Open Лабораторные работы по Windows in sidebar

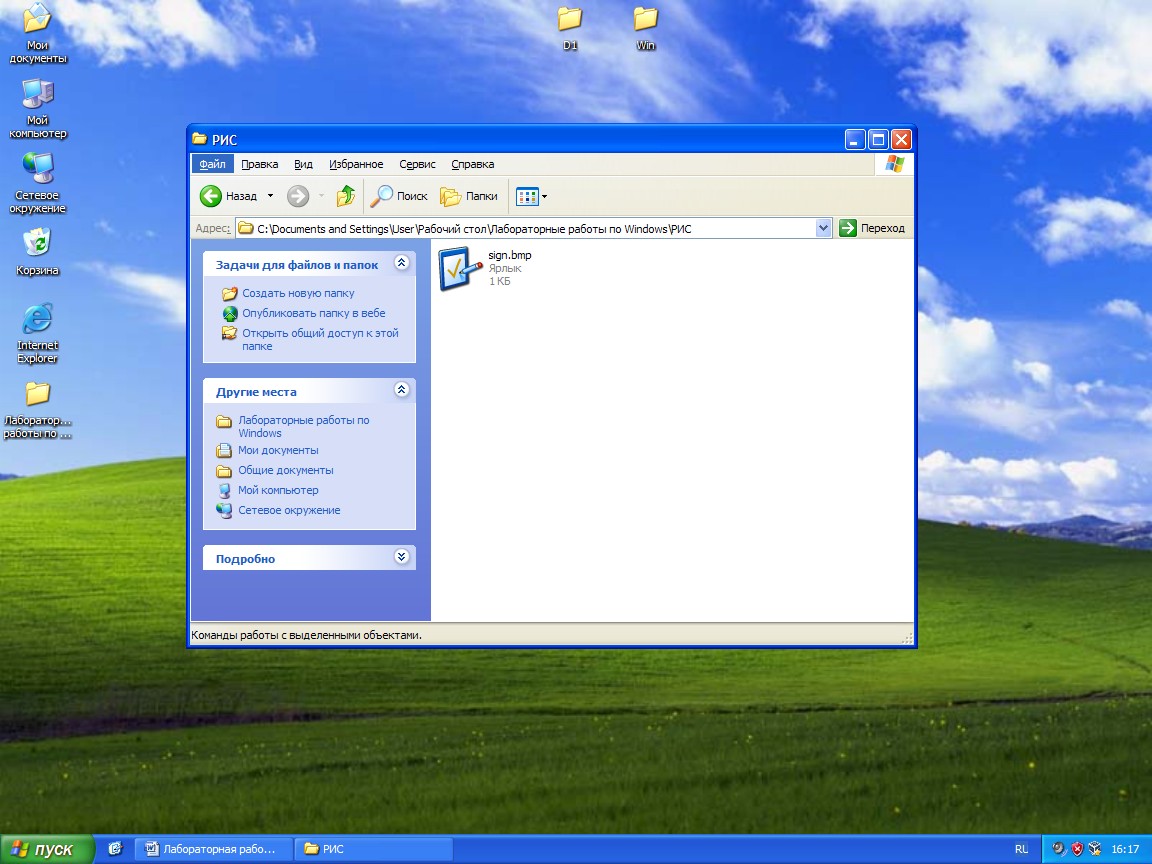303,426
